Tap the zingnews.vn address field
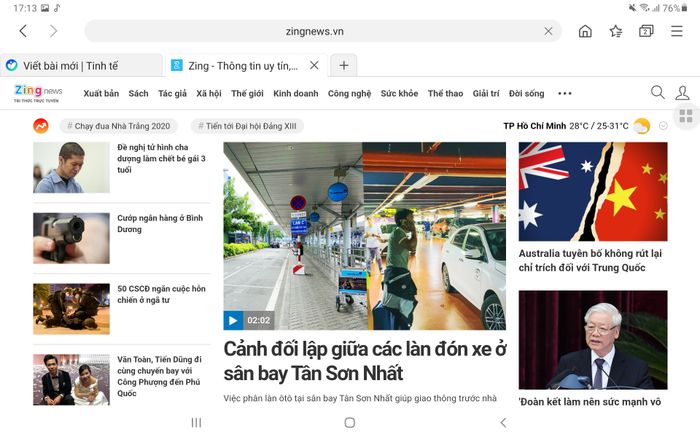The height and width of the screenshot is (438, 700). [314, 31]
